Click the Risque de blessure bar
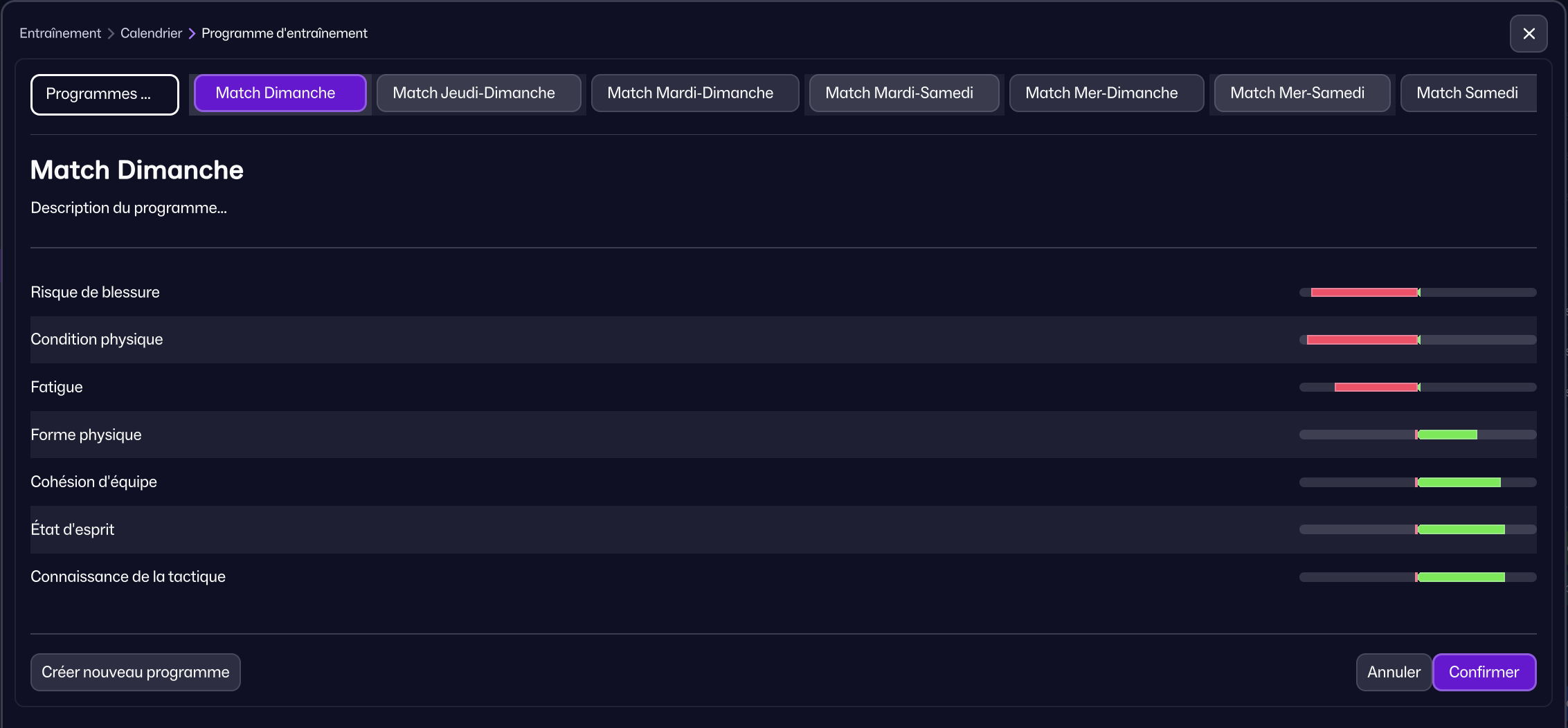 [1364, 293]
